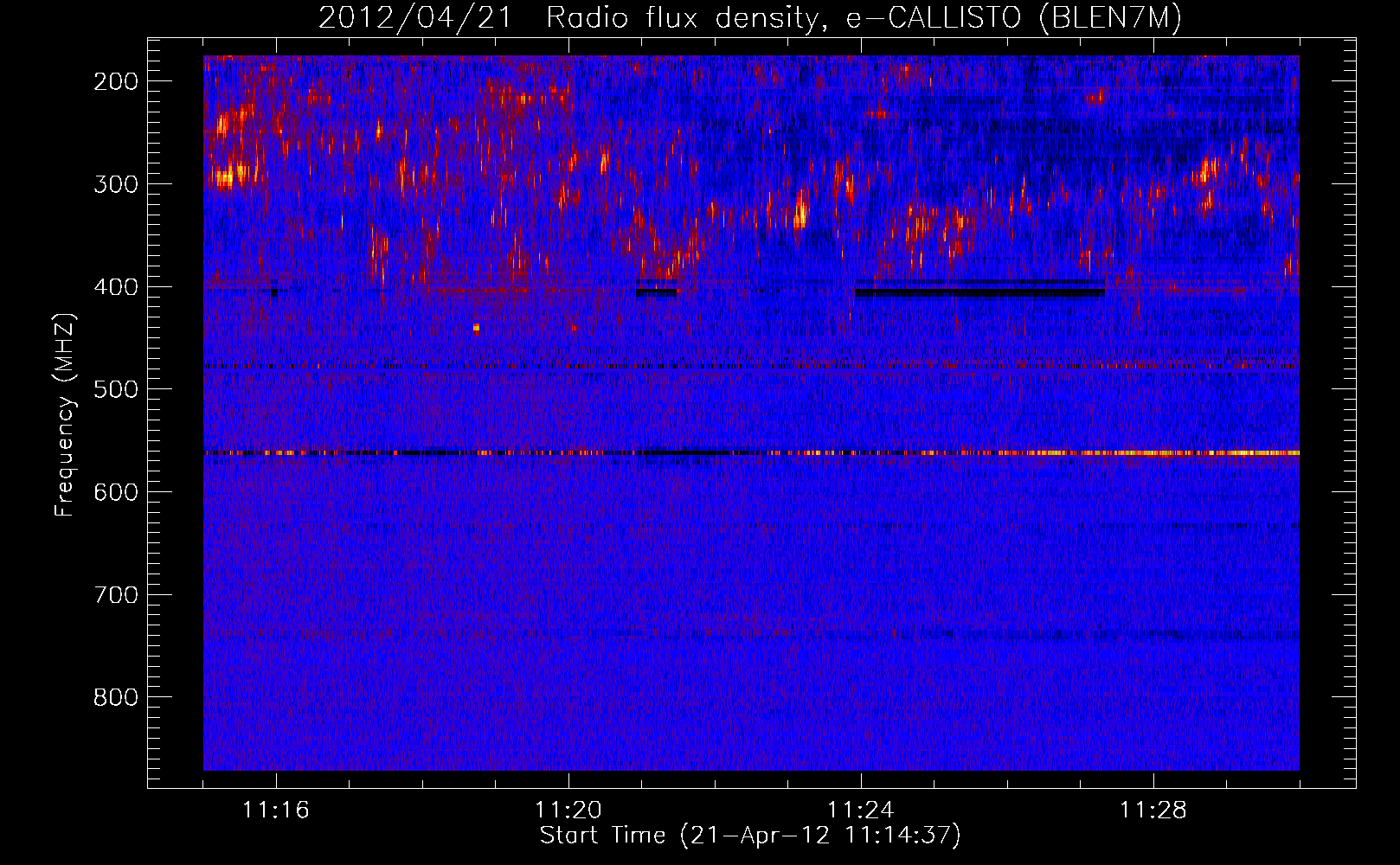Click the 11:24 time tick label
Image resolution: width=1400 pixels, height=865 pixels.
(x=861, y=811)
